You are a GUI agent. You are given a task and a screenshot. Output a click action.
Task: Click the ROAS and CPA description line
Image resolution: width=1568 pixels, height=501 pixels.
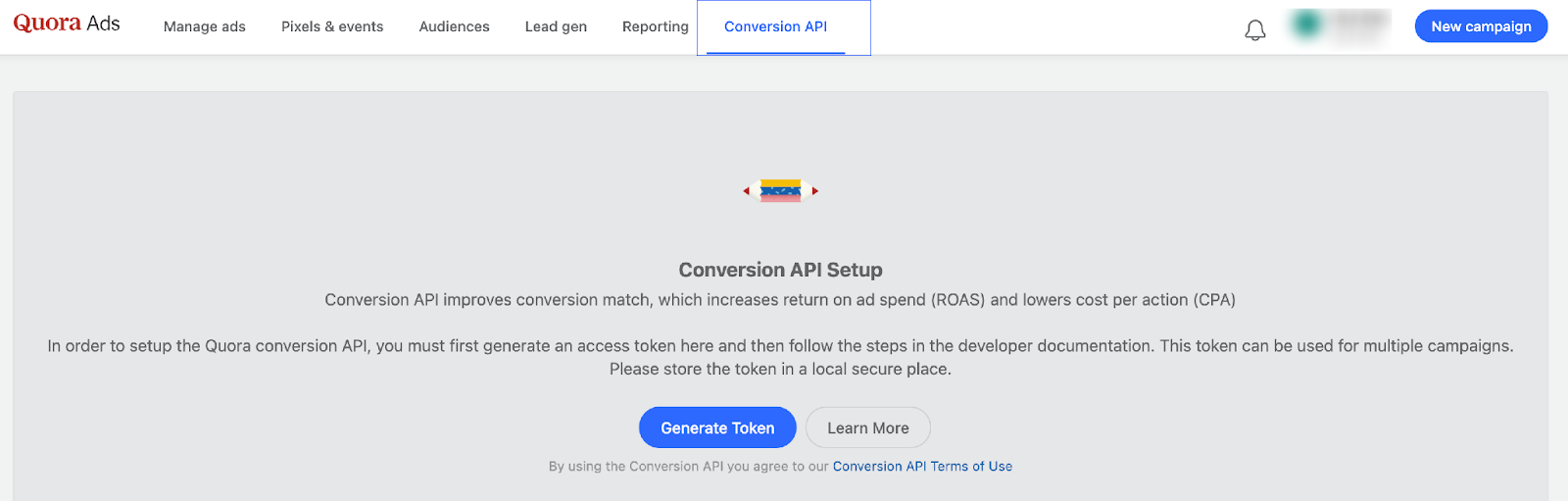(x=780, y=300)
